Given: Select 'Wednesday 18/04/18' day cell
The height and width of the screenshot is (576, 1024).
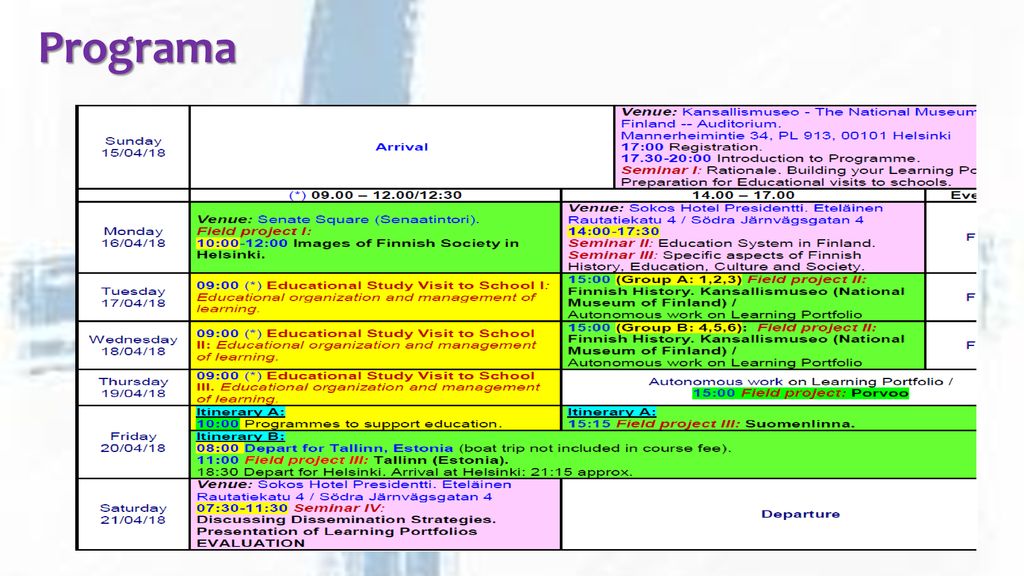Looking at the screenshot, I should [x=133, y=345].
